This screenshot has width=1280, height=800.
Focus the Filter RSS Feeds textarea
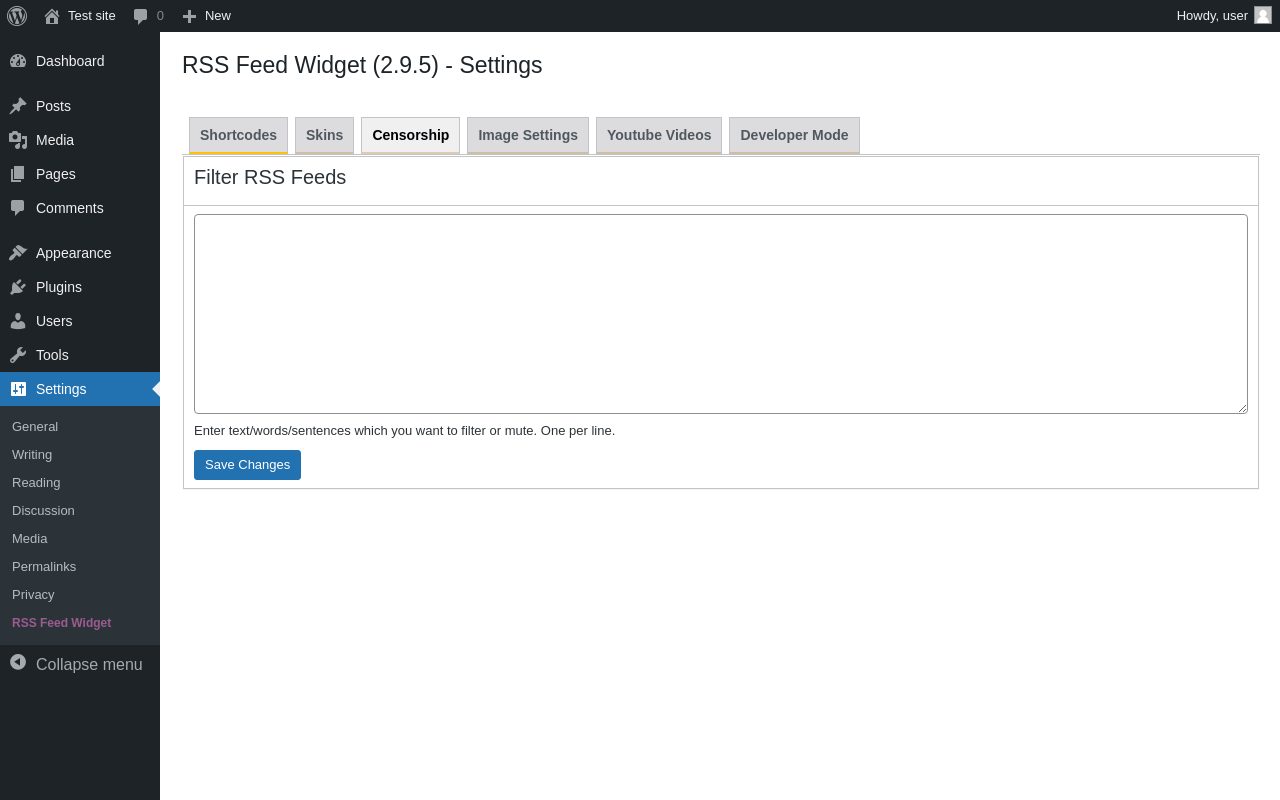[721, 314]
